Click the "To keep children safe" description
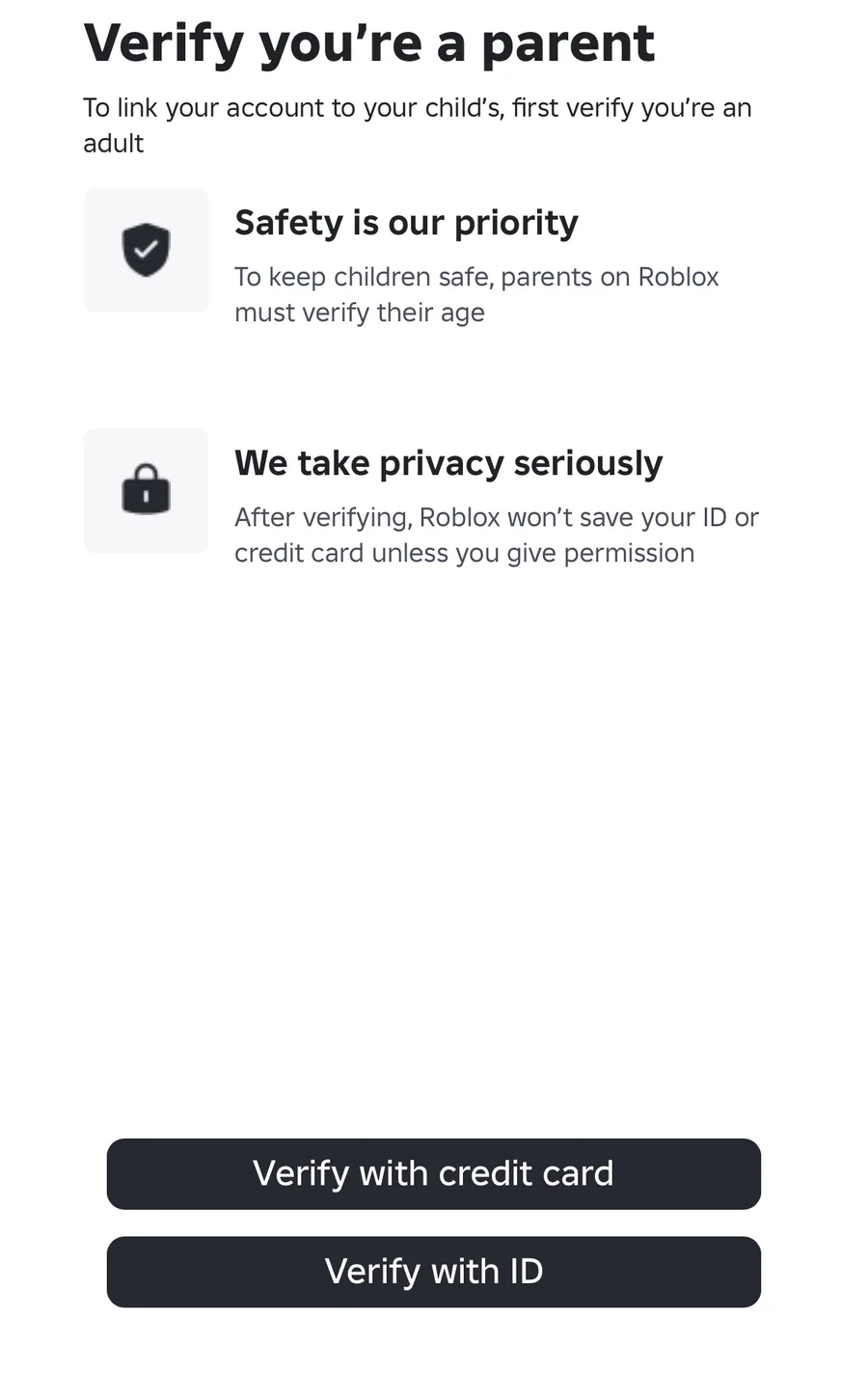The image size is (868, 1373). pos(476,278)
